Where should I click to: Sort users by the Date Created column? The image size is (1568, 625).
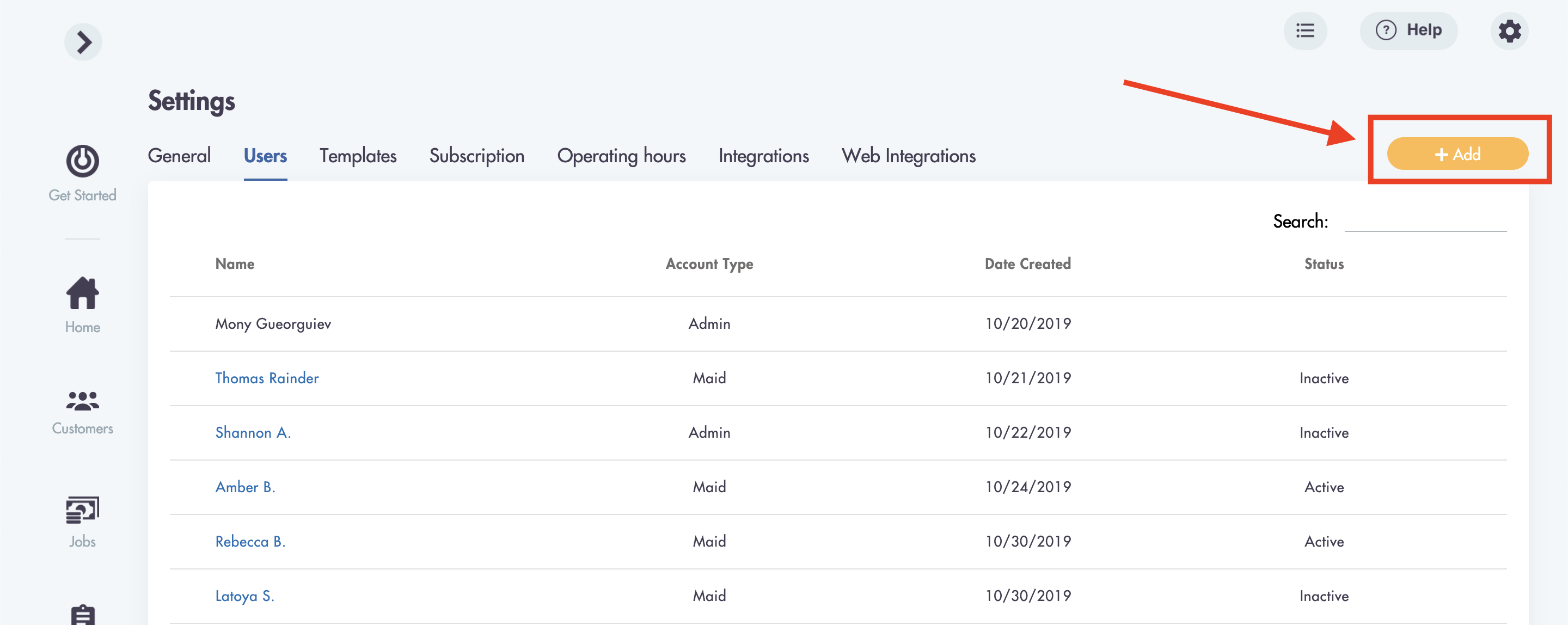(1027, 264)
